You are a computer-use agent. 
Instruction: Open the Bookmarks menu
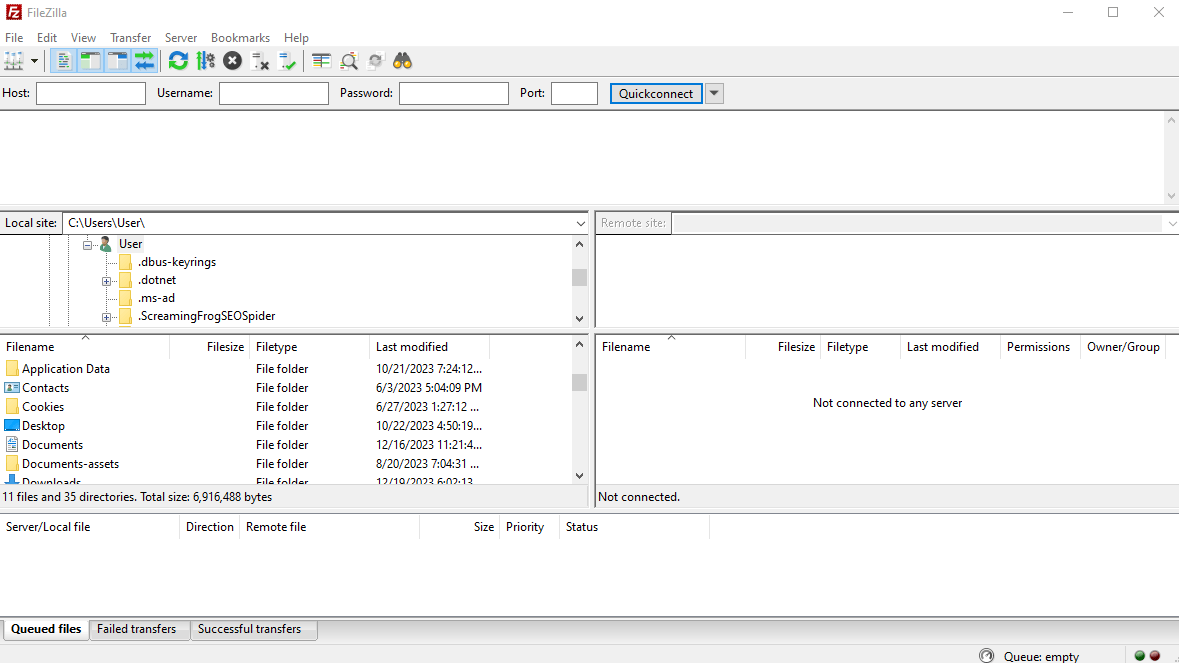[240, 38]
